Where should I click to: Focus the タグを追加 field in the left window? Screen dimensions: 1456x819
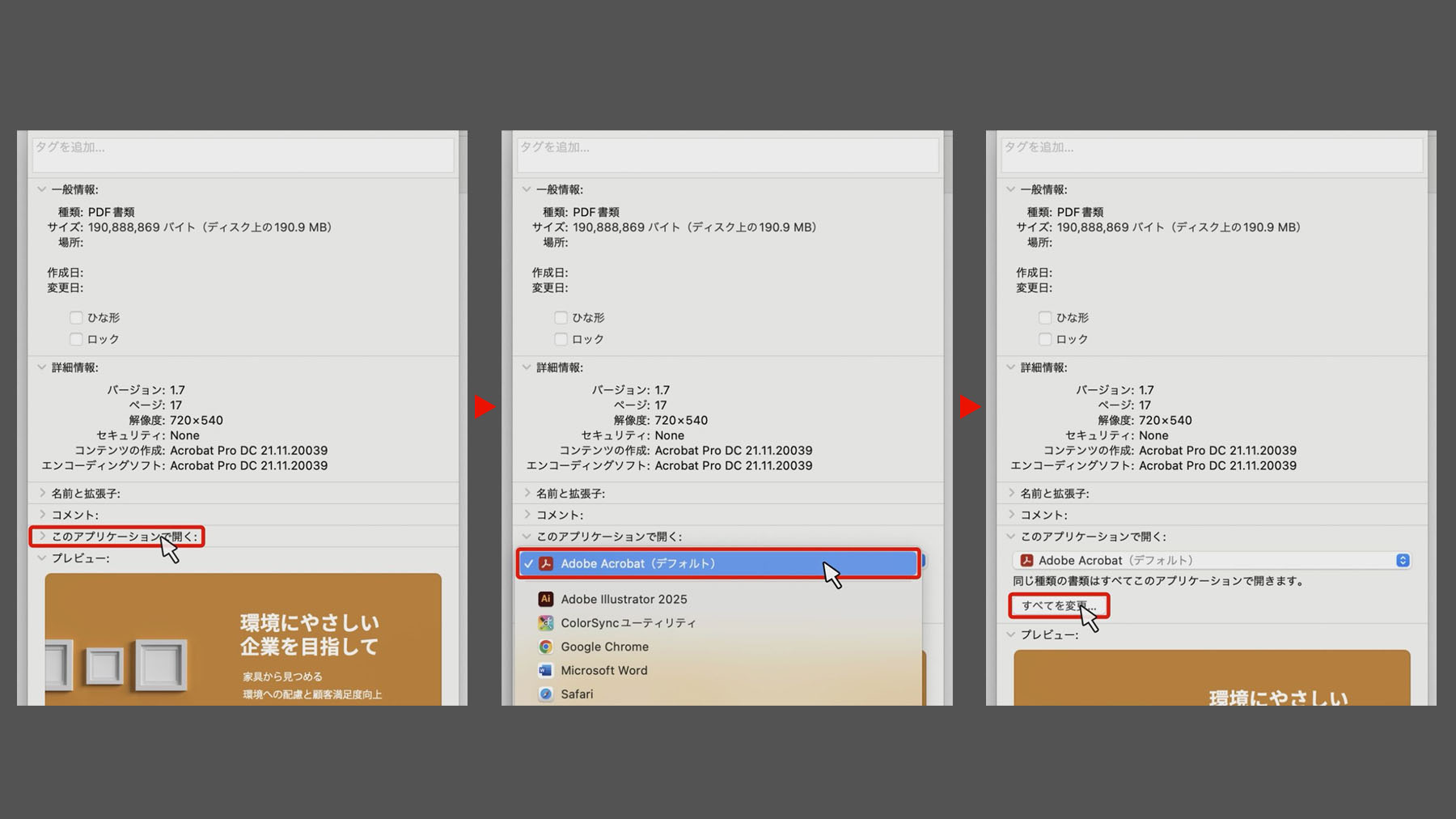pyautogui.click(x=243, y=155)
